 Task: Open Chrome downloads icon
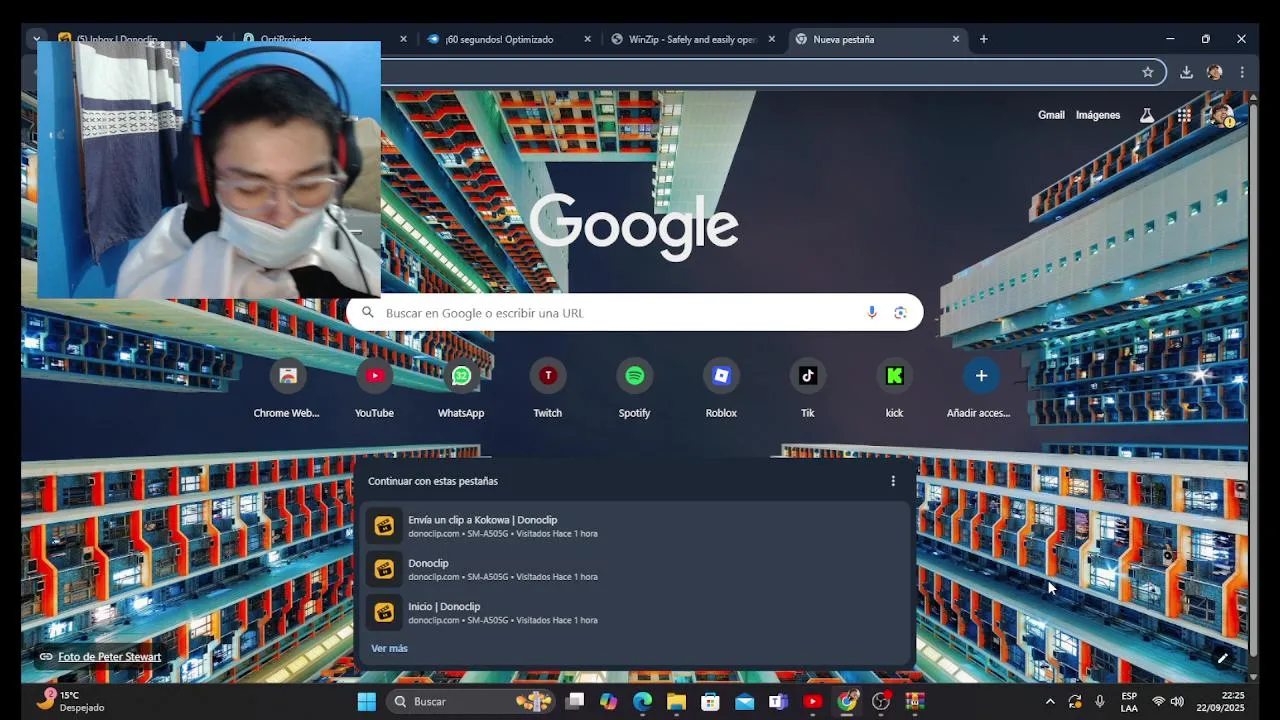(1186, 72)
